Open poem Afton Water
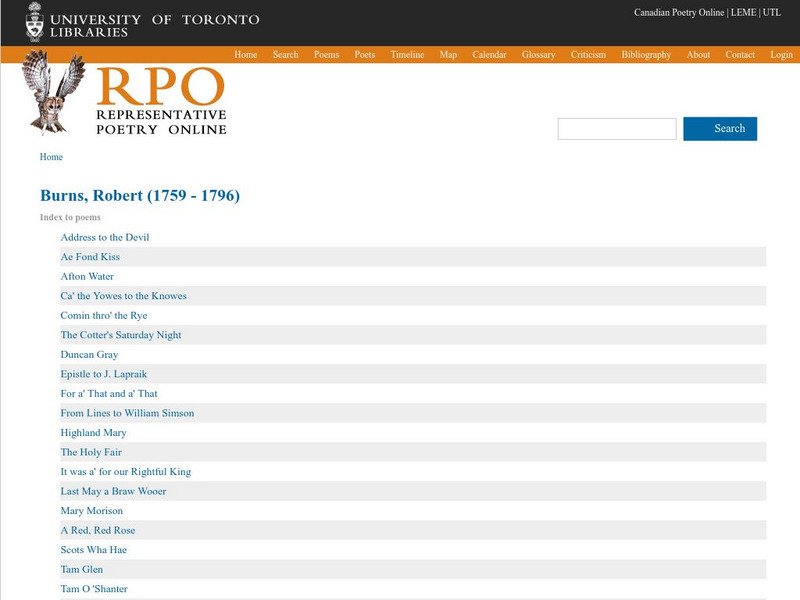The height and width of the screenshot is (600, 800). (x=87, y=276)
